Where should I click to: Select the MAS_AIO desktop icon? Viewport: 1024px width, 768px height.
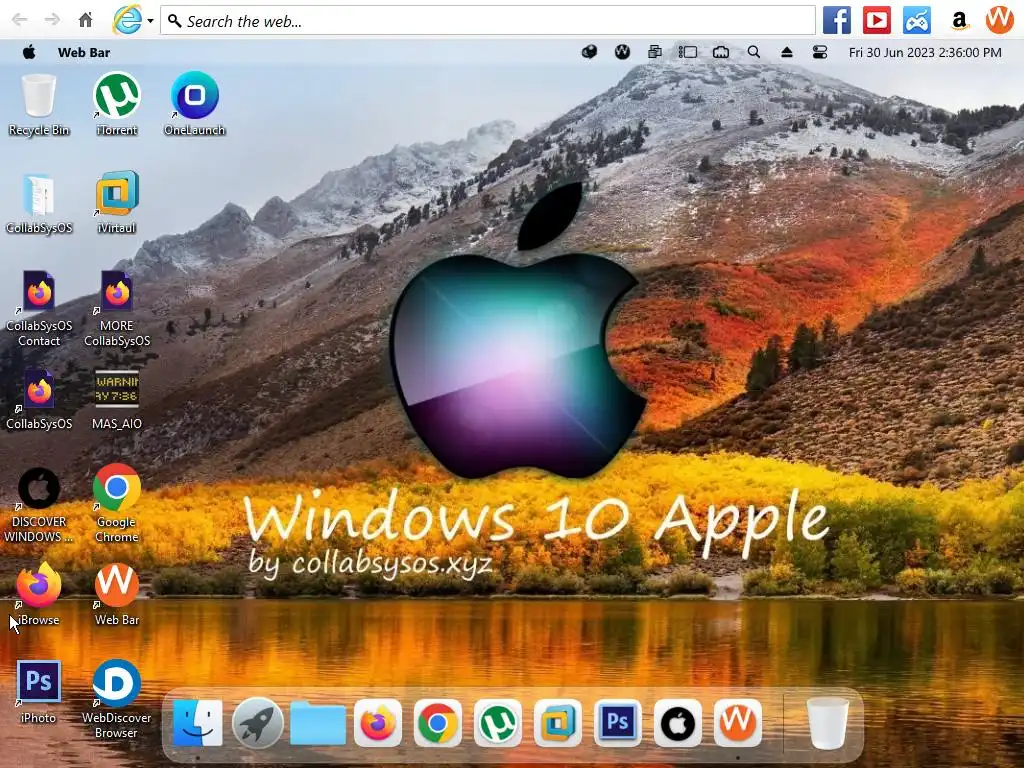coord(117,399)
